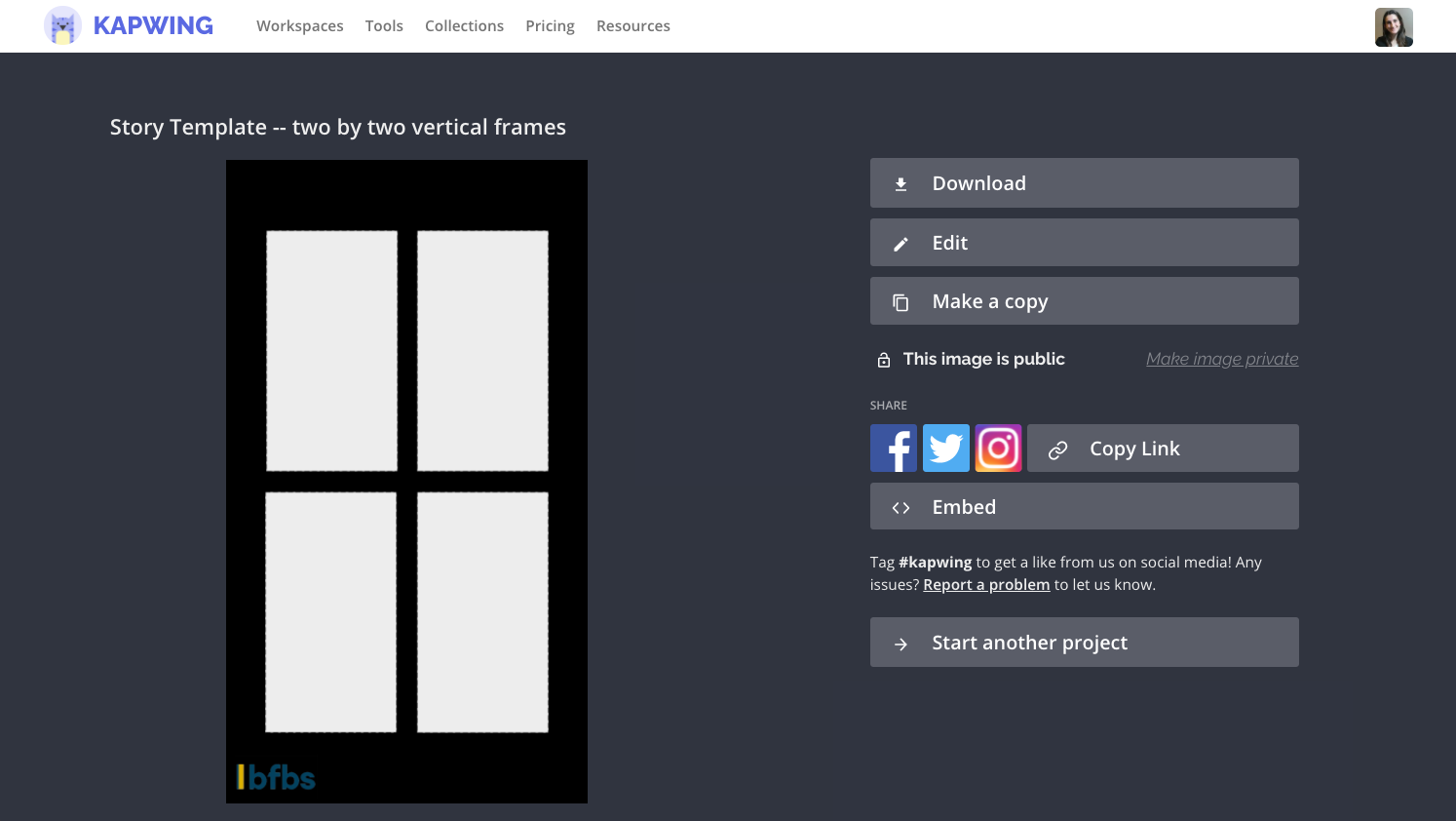Click the KAPWING brand name text
The height and width of the screenshot is (821, 1456).
[x=153, y=26]
